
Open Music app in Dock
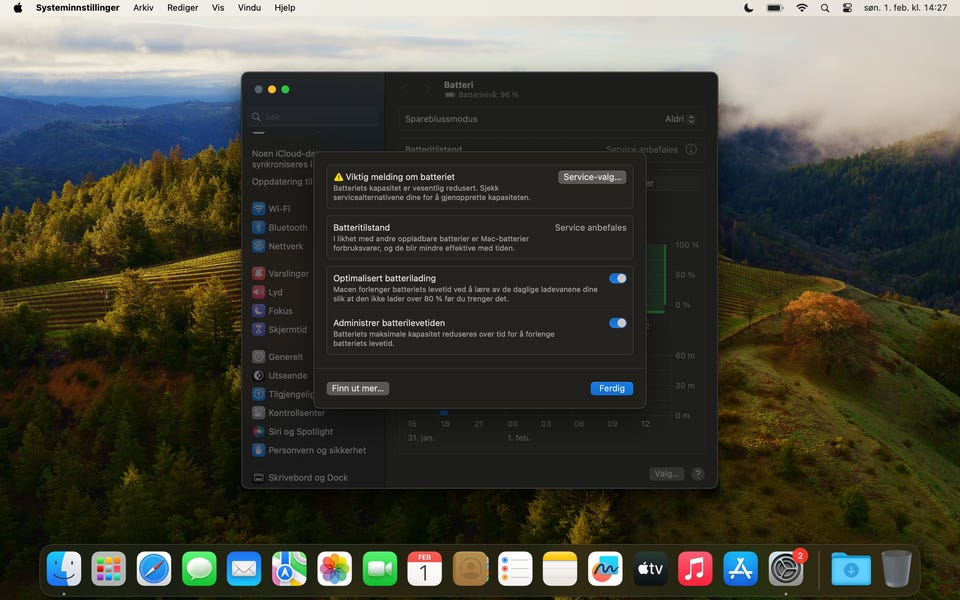695,569
